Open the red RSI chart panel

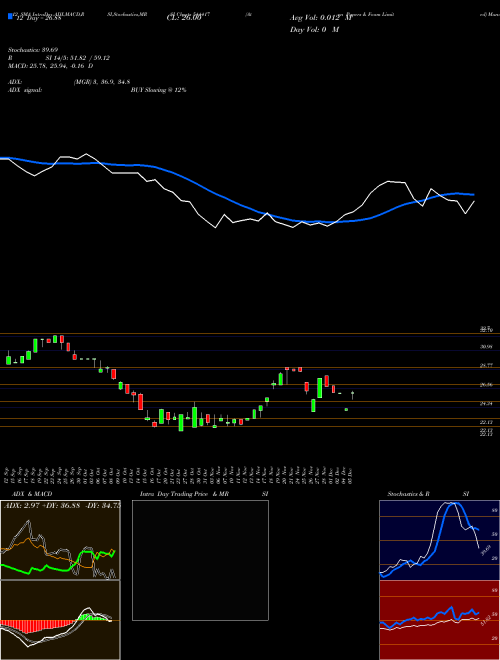tap(439, 620)
